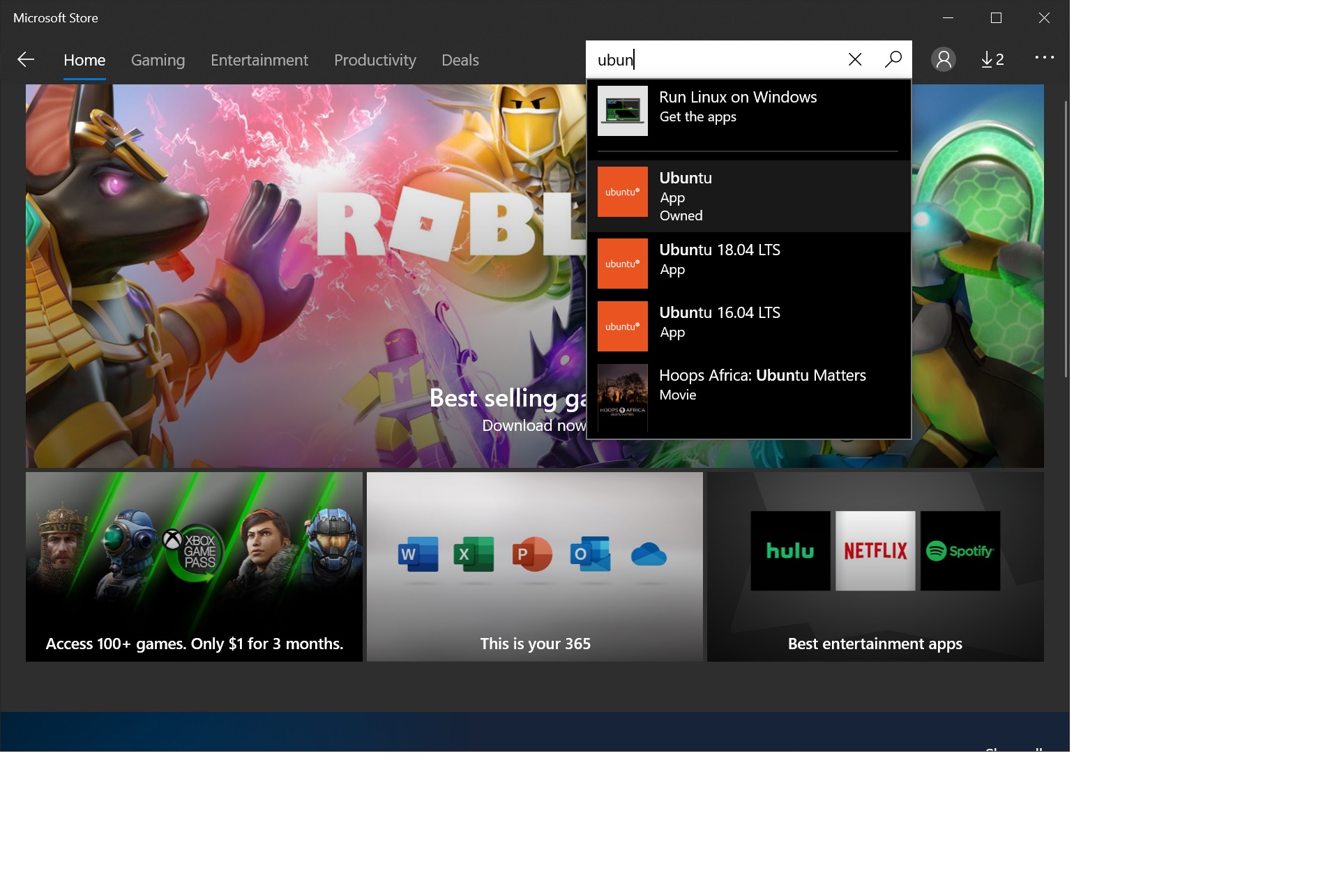
Task: Click the 'Download now' banner text
Action: 534,425
